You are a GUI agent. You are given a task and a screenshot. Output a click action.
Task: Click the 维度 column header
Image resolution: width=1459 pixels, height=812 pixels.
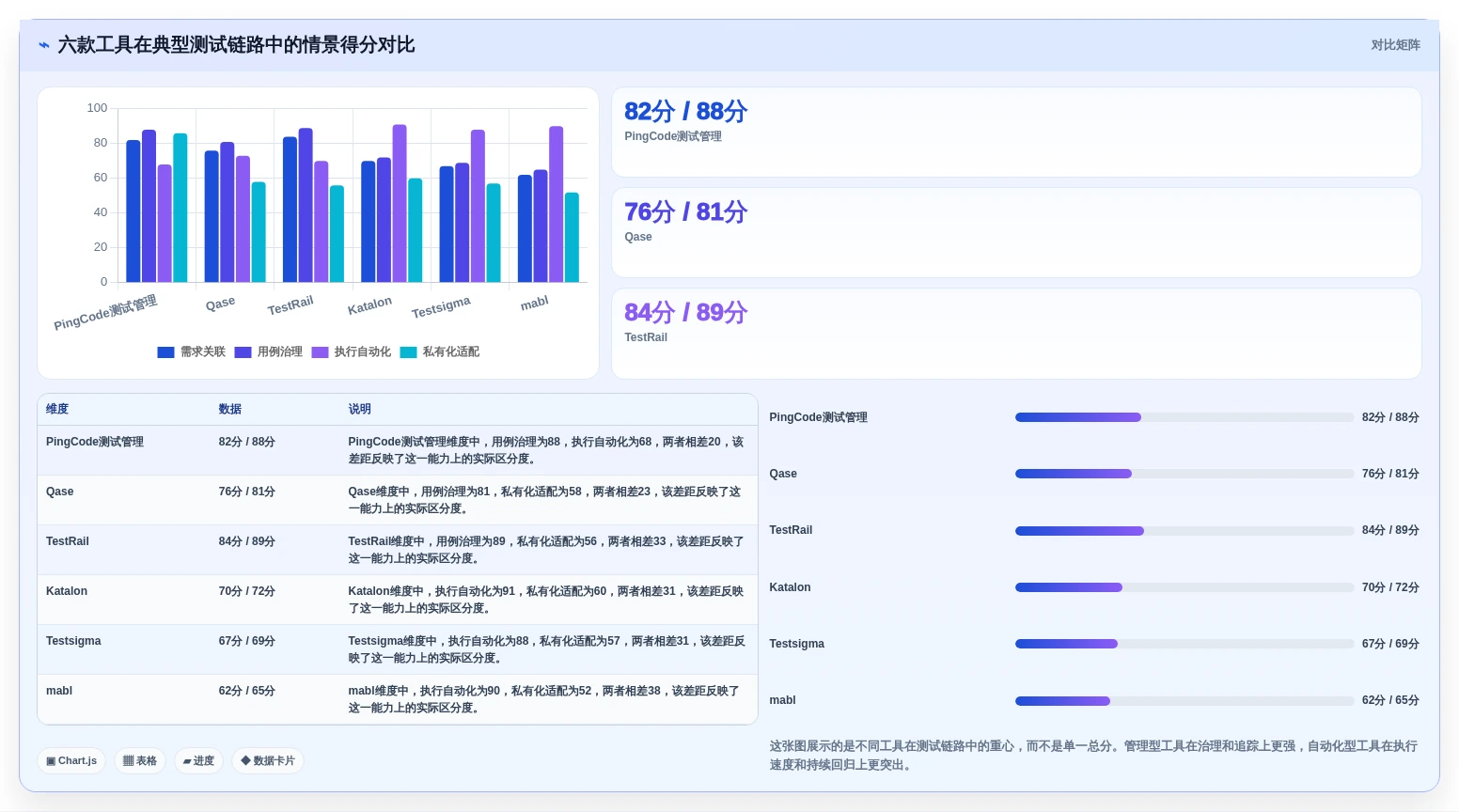(x=57, y=409)
